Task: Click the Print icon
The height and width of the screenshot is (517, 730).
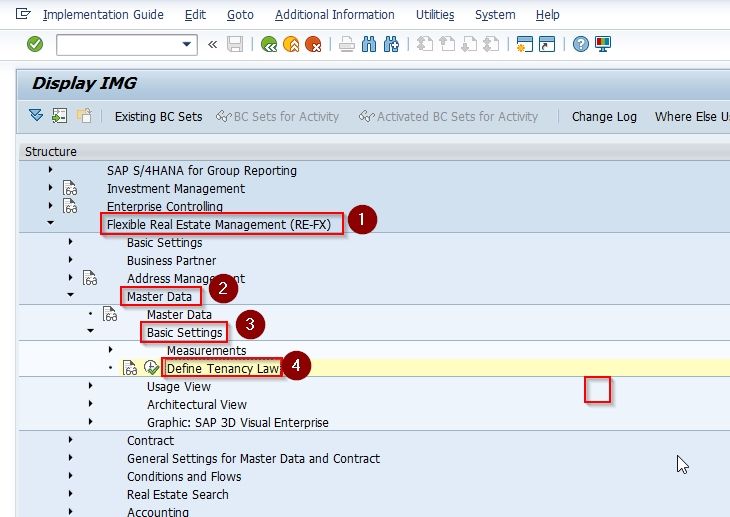Action: (346, 44)
